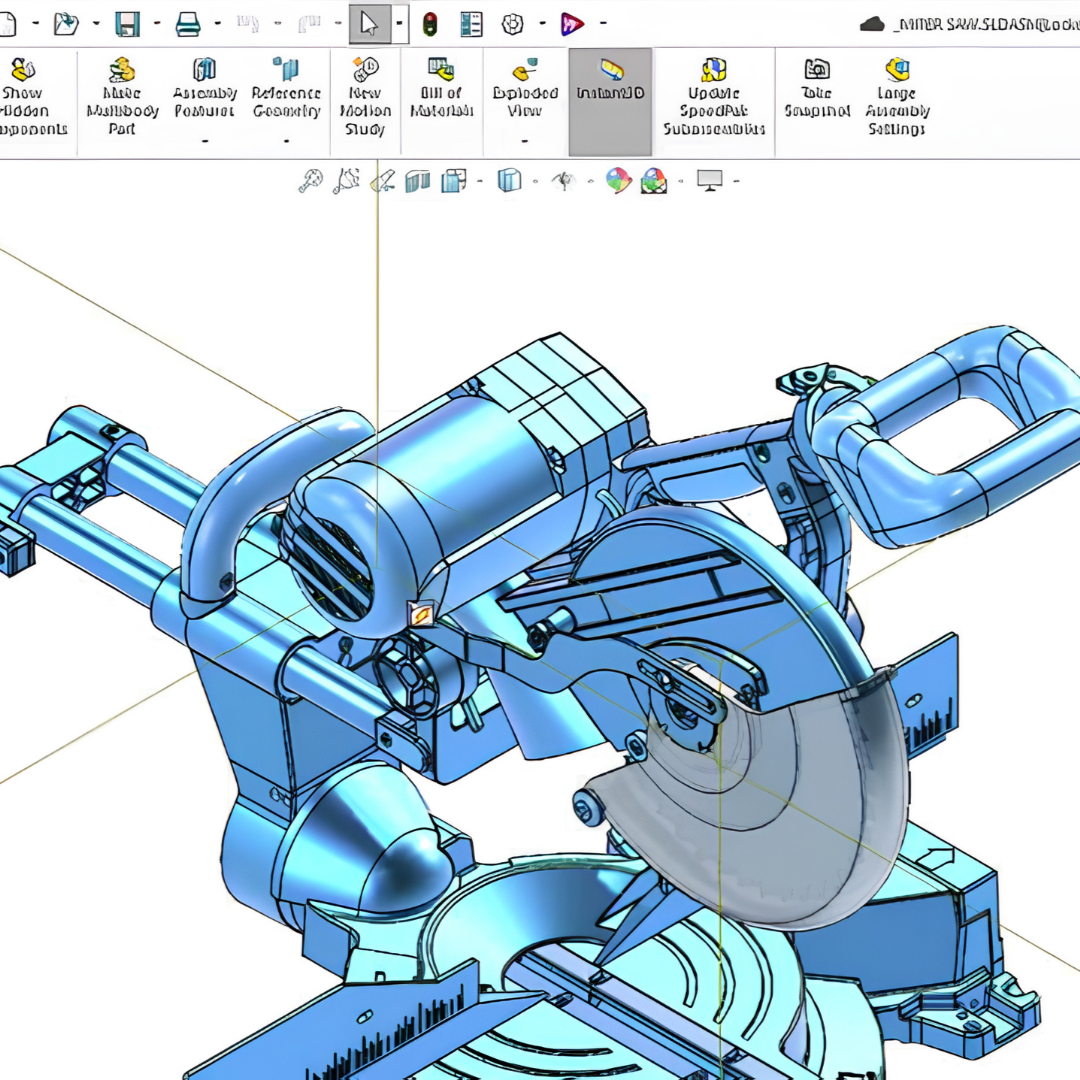The height and width of the screenshot is (1080, 1080).
Task: Click the Apply Scene icon
Action: [x=654, y=181]
